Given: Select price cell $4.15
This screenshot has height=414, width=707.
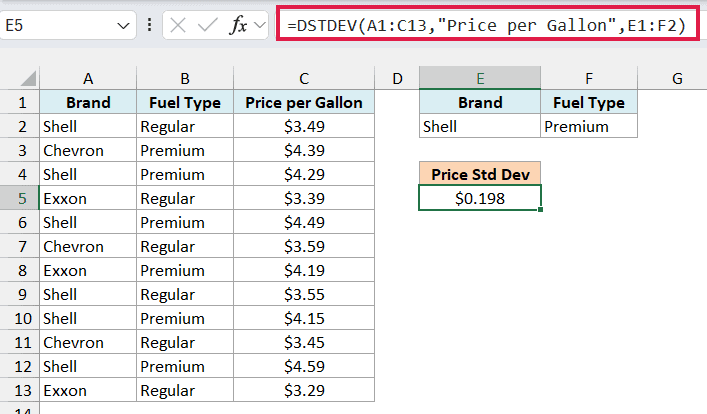Looking at the screenshot, I should pyautogui.click(x=304, y=318).
